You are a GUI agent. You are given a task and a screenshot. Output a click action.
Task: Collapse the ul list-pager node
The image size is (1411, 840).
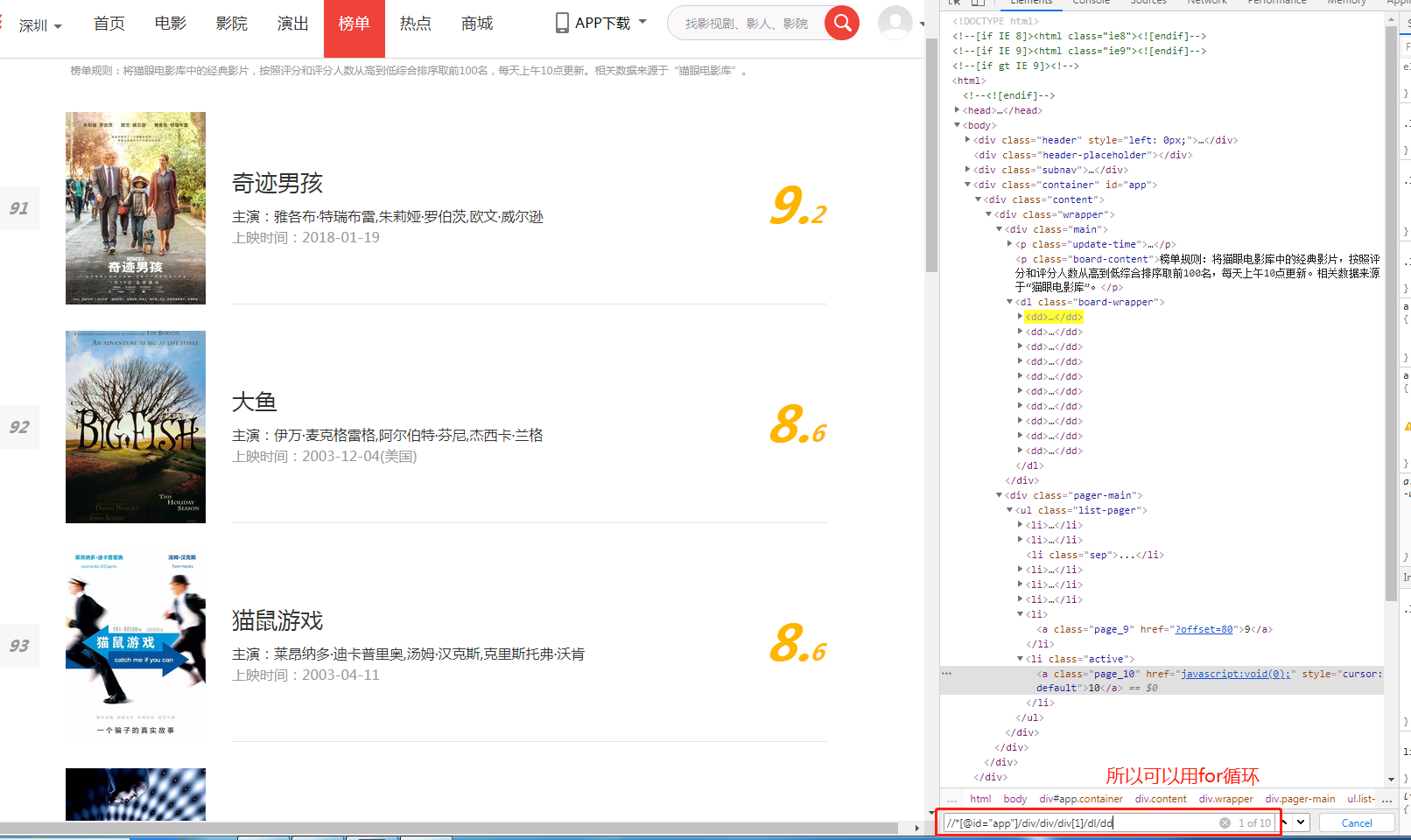1010,510
